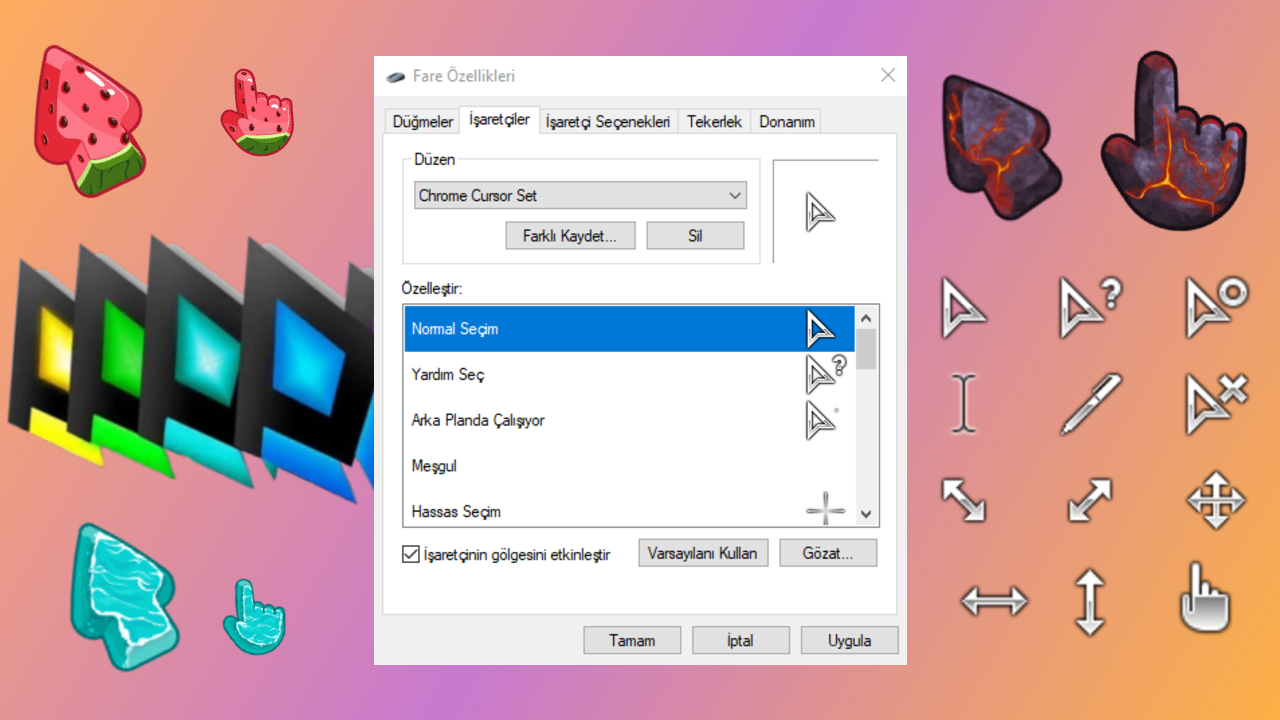Viewport: 1280px width, 720px height.
Task: Switch to the Tekerlek tab
Action: 714,121
